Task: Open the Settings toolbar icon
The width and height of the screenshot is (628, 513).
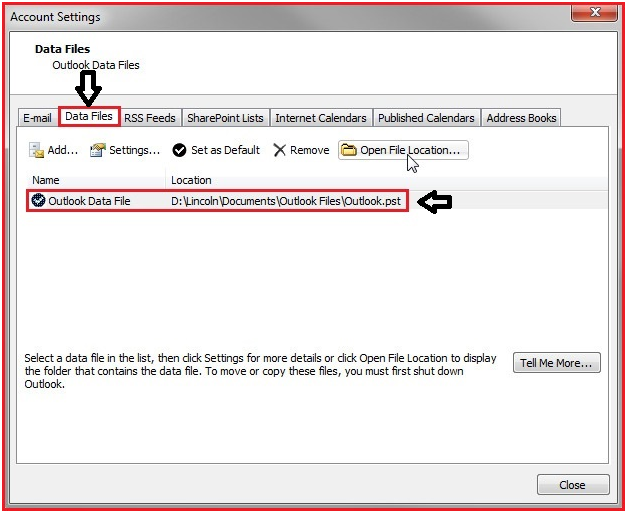Action: click(98, 150)
